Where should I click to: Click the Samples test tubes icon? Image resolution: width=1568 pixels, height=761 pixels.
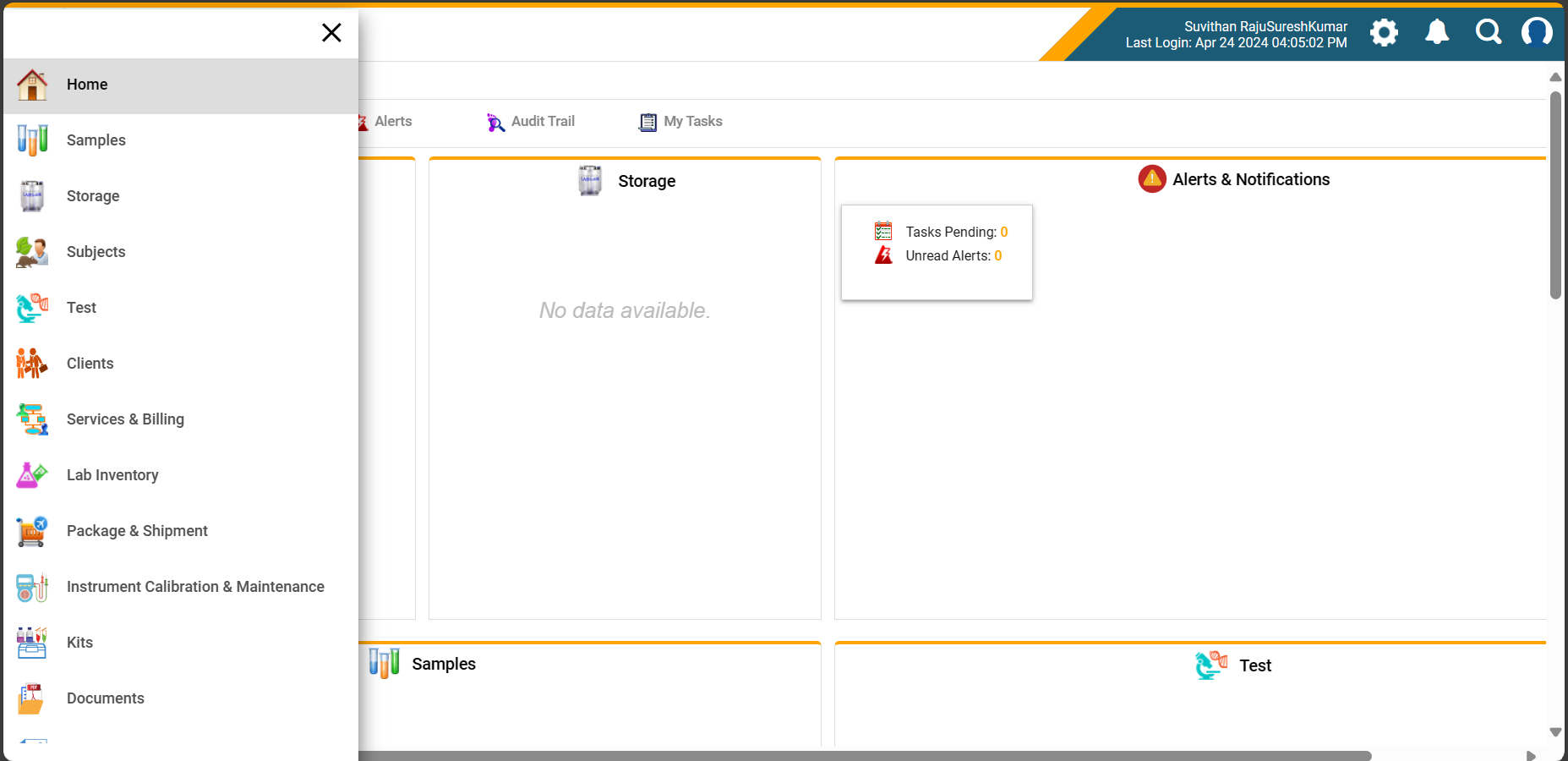32,140
